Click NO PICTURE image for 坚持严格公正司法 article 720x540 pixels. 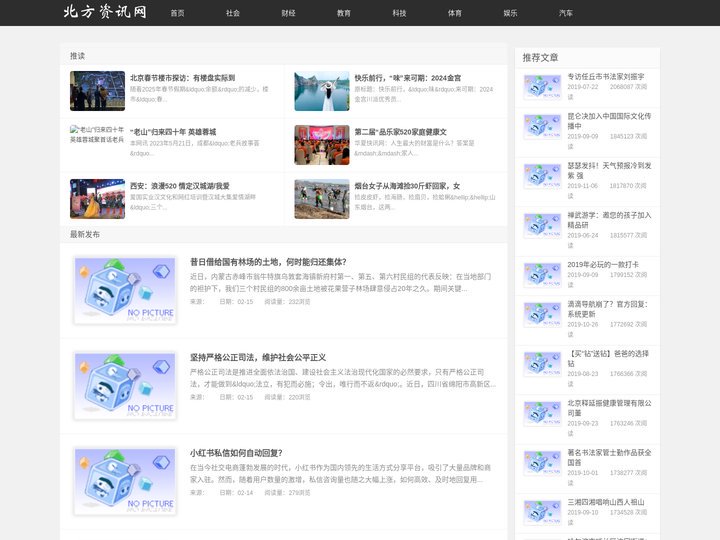[x=125, y=386]
